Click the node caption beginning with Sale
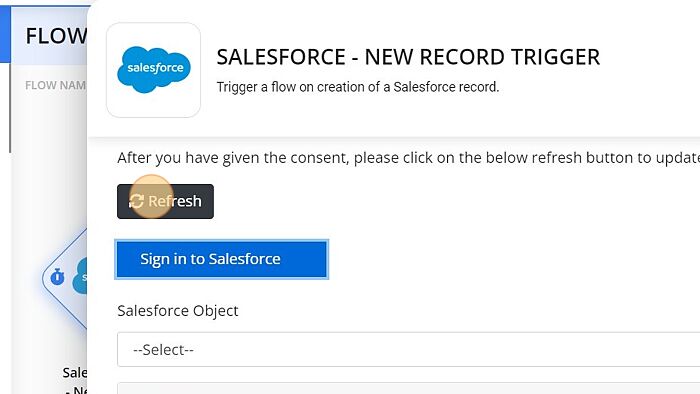Image resolution: width=700 pixels, height=394 pixels. tap(75, 373)
